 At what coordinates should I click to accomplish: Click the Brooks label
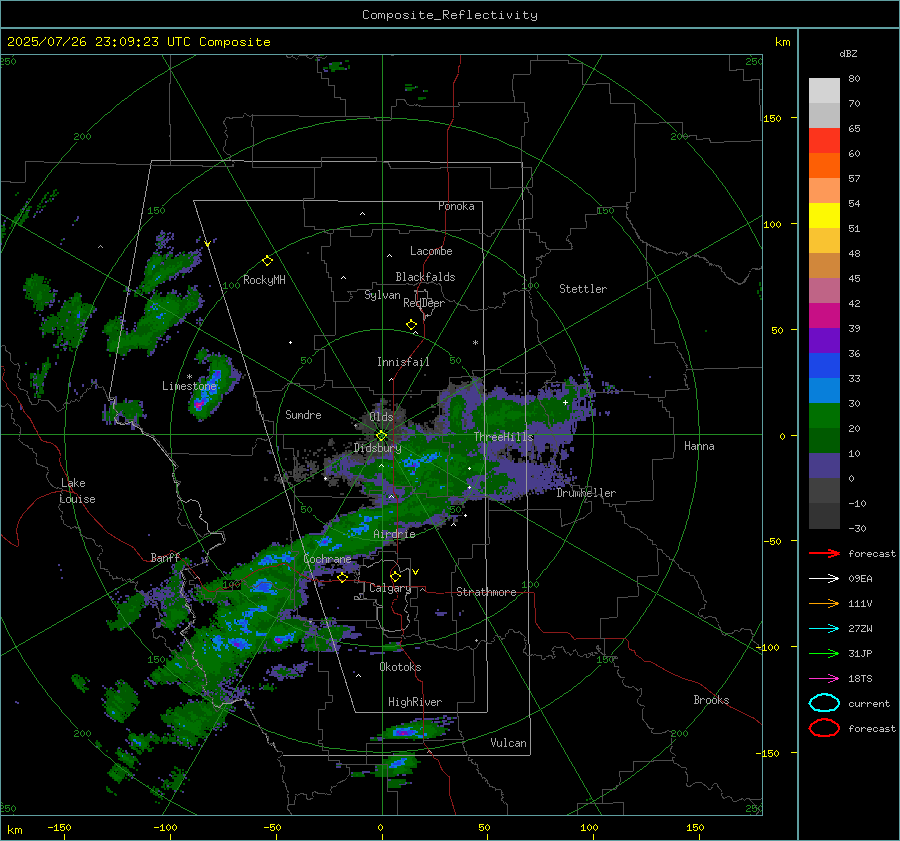click(711, 700)
